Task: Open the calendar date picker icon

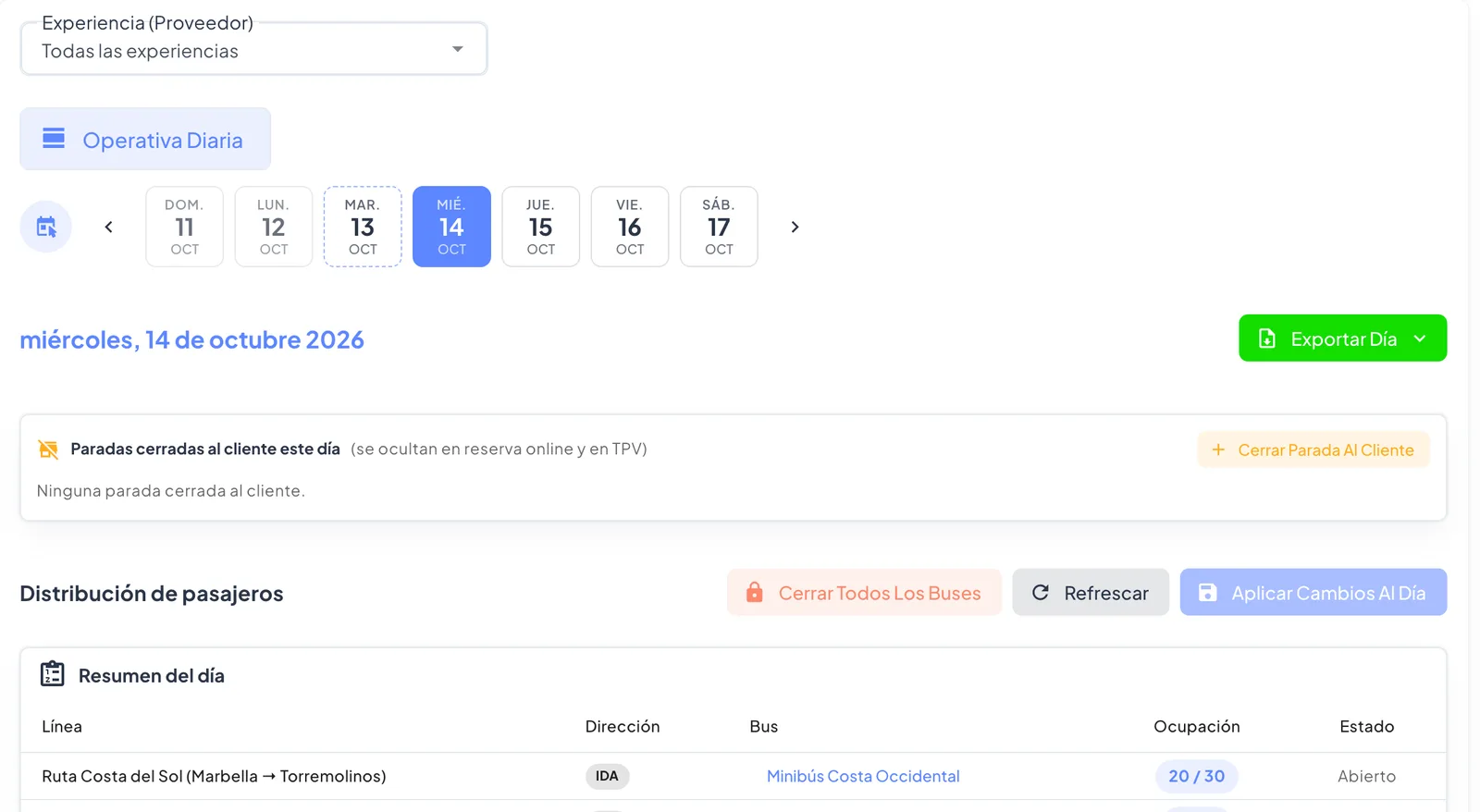Action: 46,227
